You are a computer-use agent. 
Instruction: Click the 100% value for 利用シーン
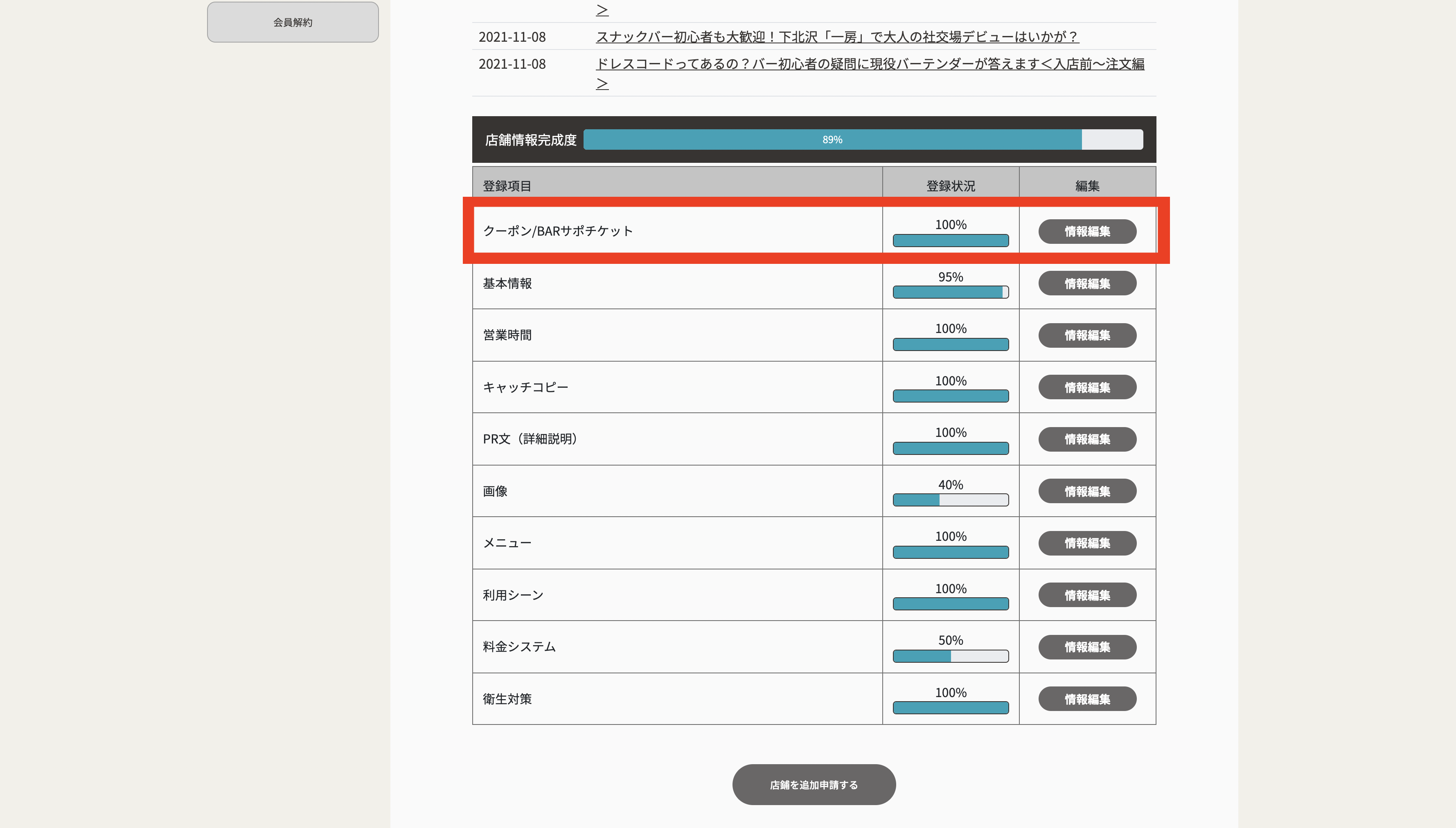coord(950,589)
